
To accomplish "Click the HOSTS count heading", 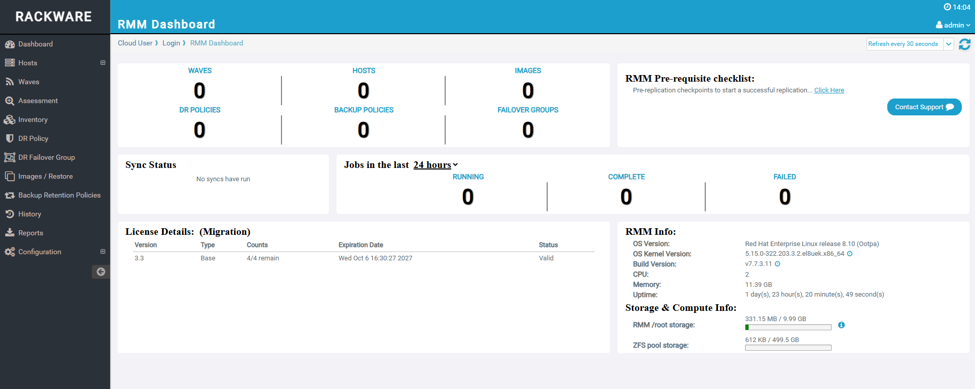I will [364, 71].
